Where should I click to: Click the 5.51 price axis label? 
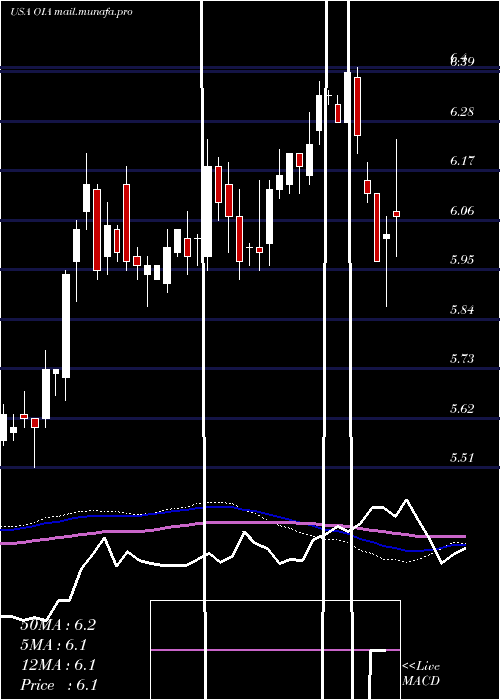pos(462,458)
